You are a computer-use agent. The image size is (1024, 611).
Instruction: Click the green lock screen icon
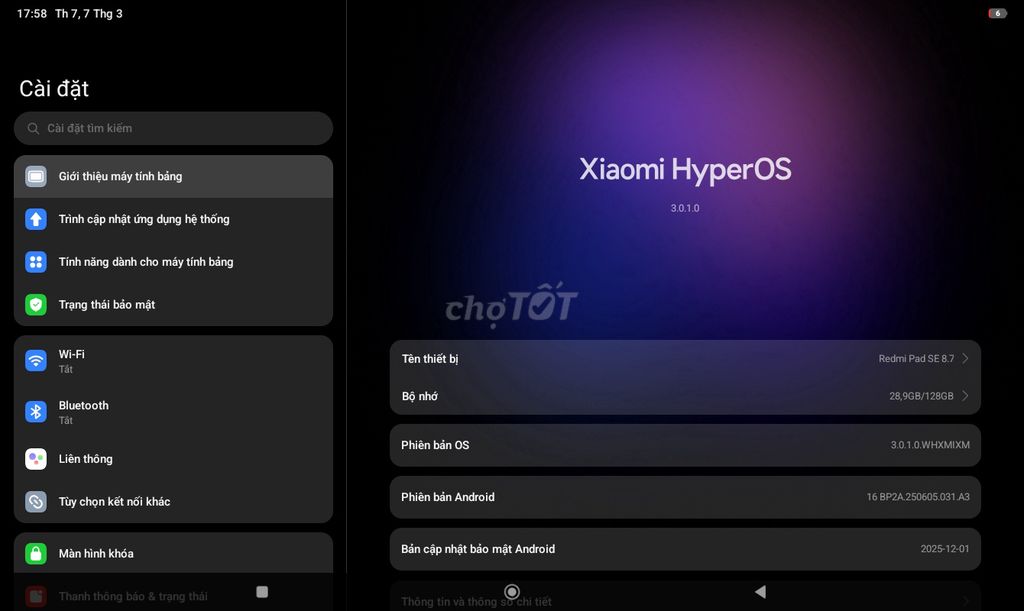pyautogui.click(x=36, y=554)
